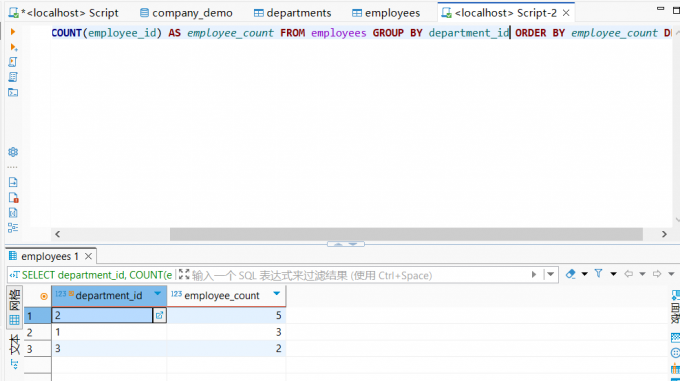Click the editor scroll right arrow
Image resolution: width=680 pixels, height=381 pixels.
[x=664, y=234]
